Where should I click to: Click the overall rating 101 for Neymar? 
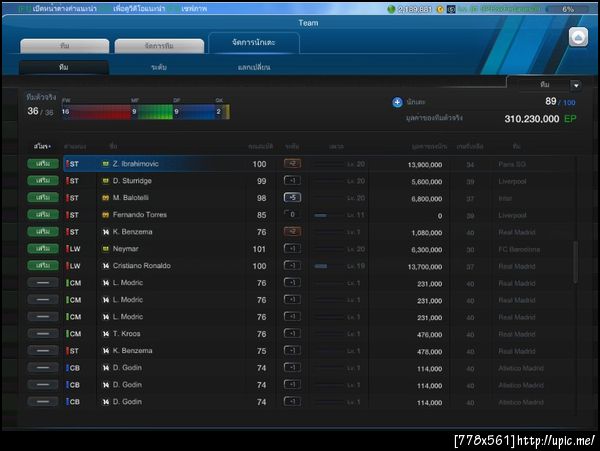click(259, 249)
